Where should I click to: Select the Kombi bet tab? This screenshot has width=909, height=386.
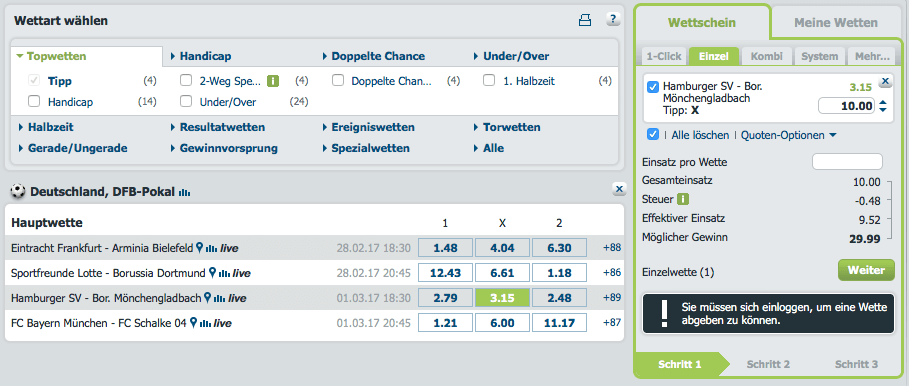766,56
